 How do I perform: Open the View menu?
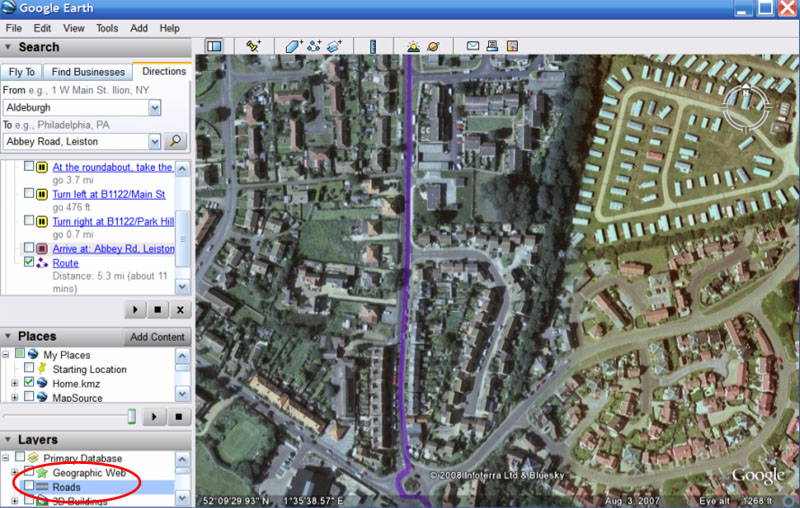74,28
